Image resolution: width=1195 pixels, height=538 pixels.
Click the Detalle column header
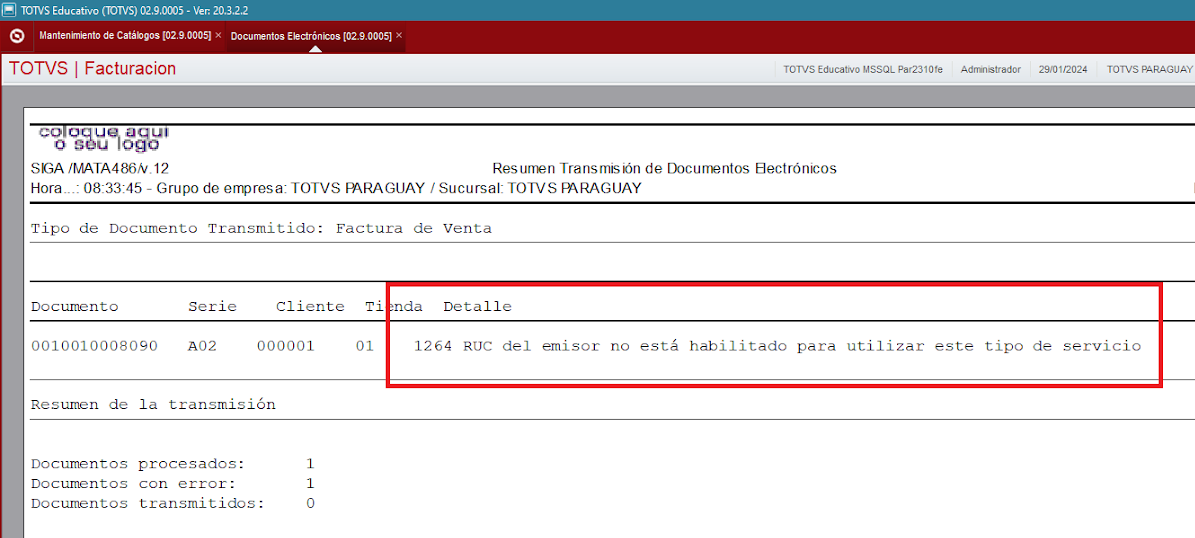pyautogui.click(x=478, y=307)
